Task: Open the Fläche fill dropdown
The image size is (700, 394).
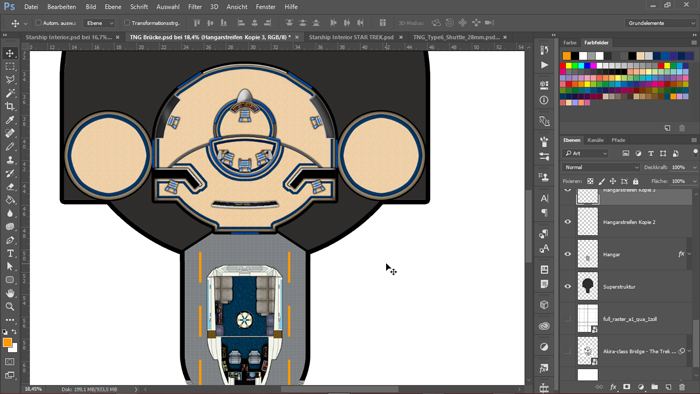Action: tap(694, 181)
